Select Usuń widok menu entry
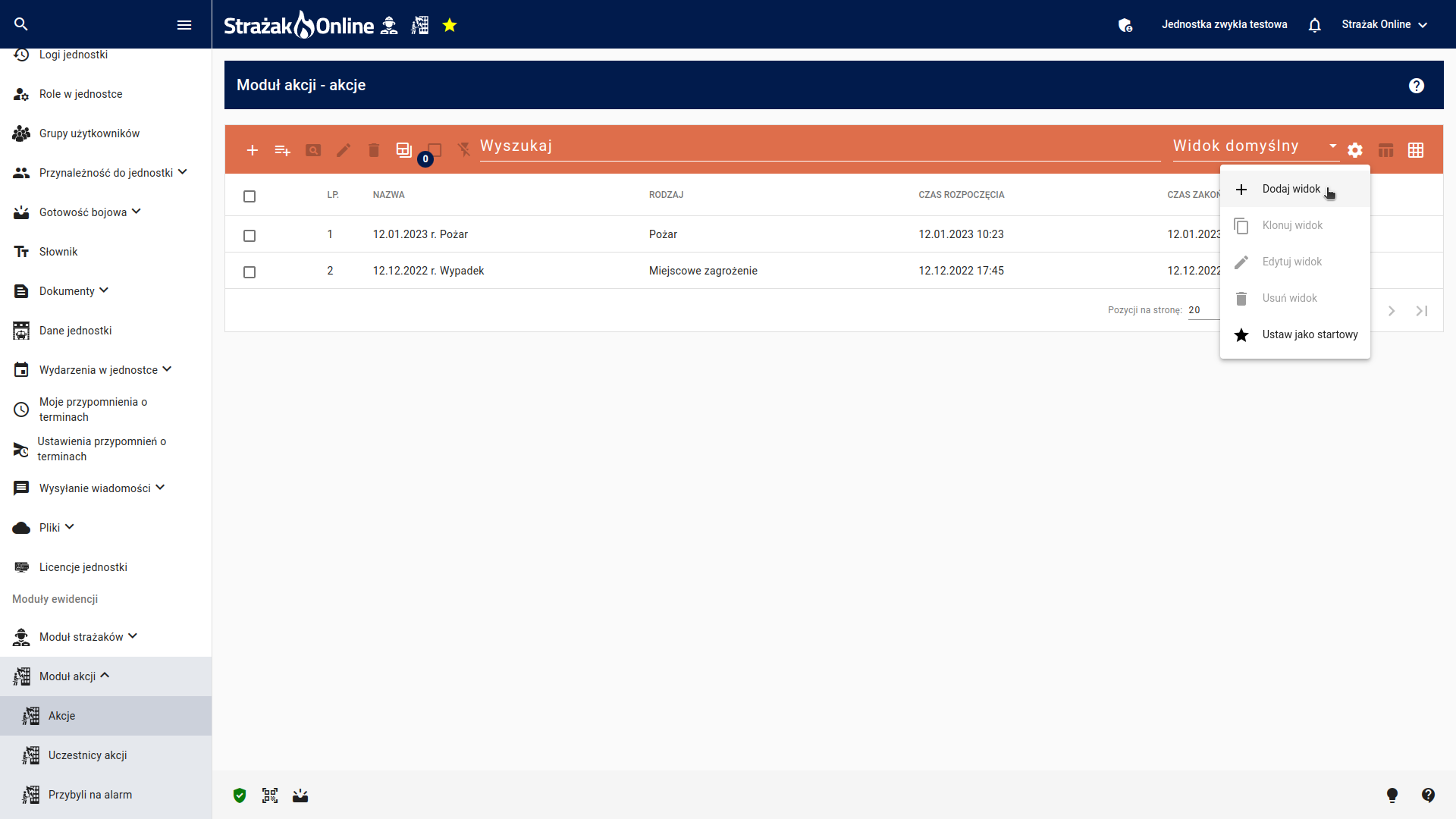 pos(1295,298)
